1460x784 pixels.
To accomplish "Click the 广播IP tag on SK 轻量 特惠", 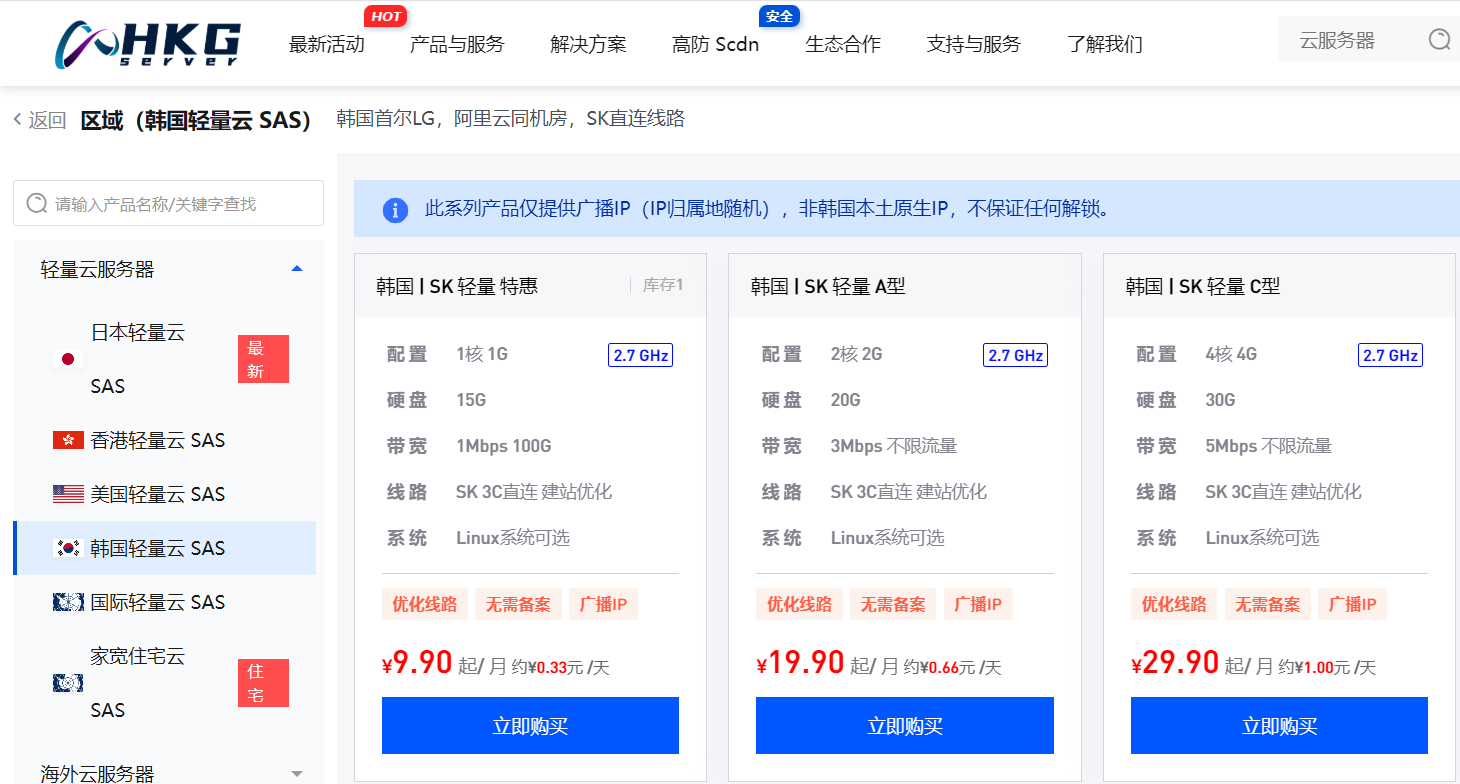I will pos(603,604).
